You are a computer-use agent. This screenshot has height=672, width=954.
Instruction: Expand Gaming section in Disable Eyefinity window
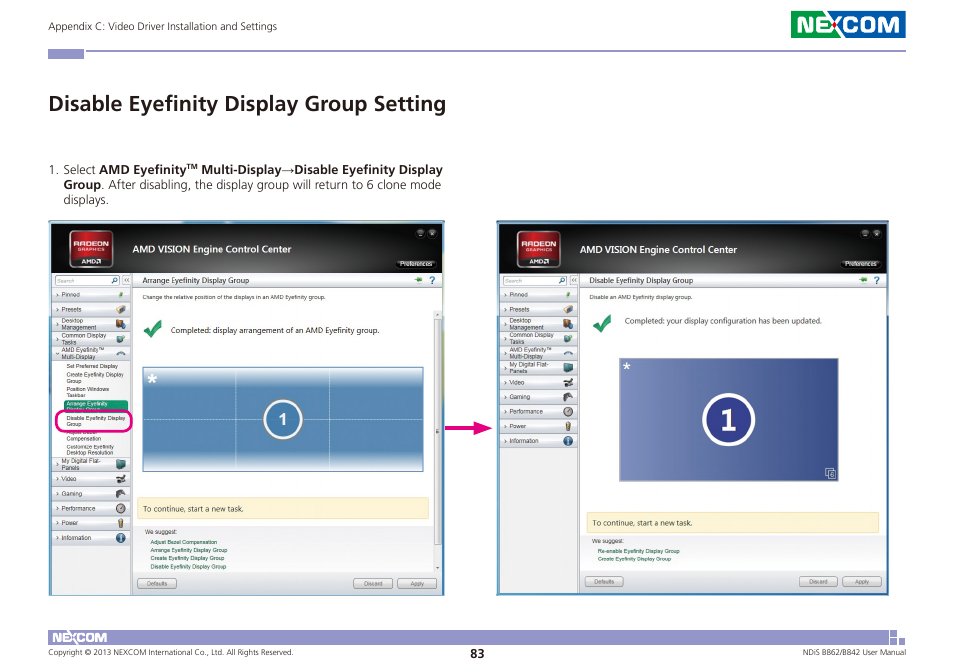coord(505,397)
